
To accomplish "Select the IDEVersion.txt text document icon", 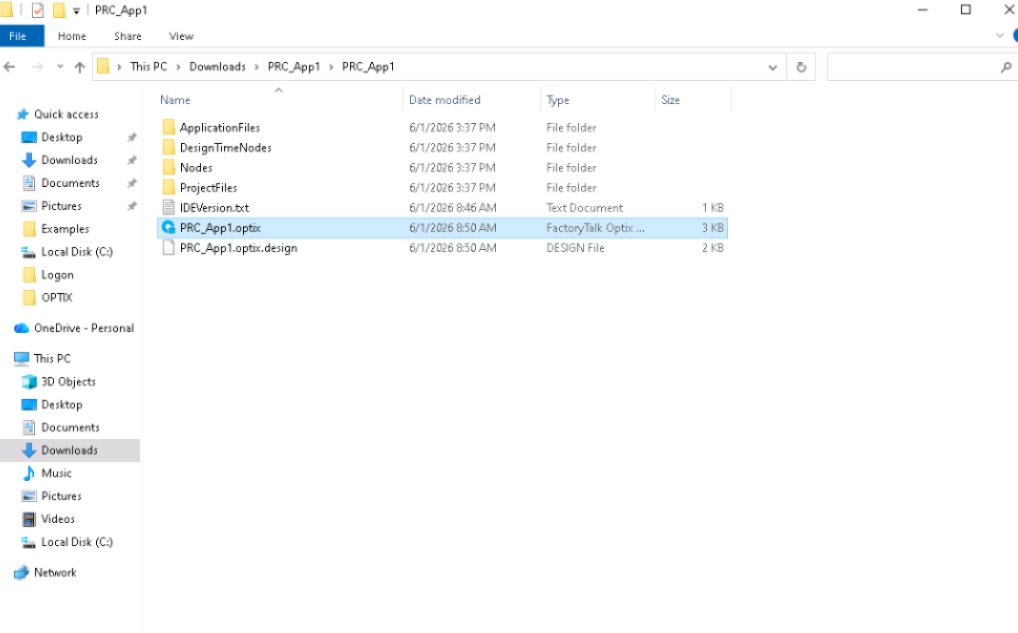I will (169, 208).
